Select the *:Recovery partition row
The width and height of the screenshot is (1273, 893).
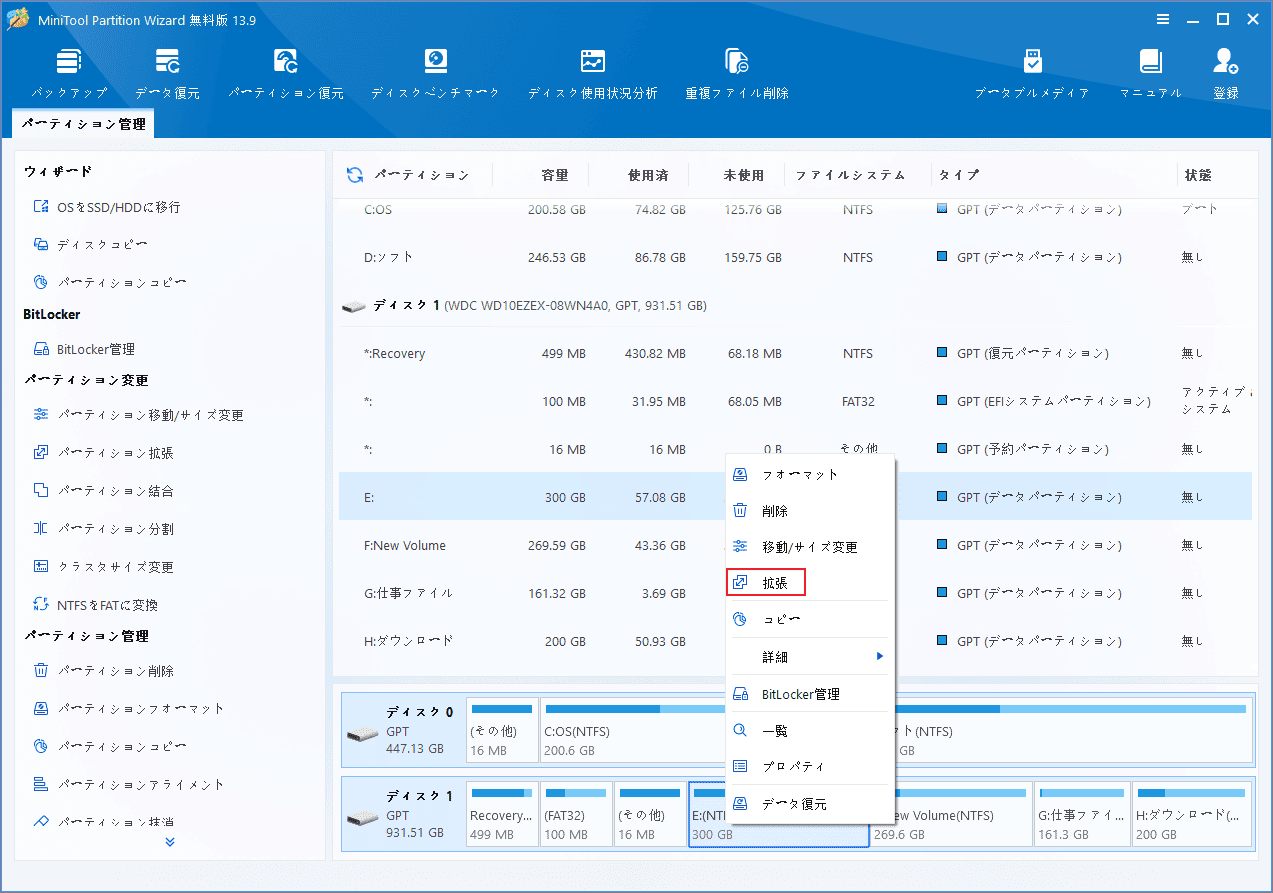click(795, 353)
